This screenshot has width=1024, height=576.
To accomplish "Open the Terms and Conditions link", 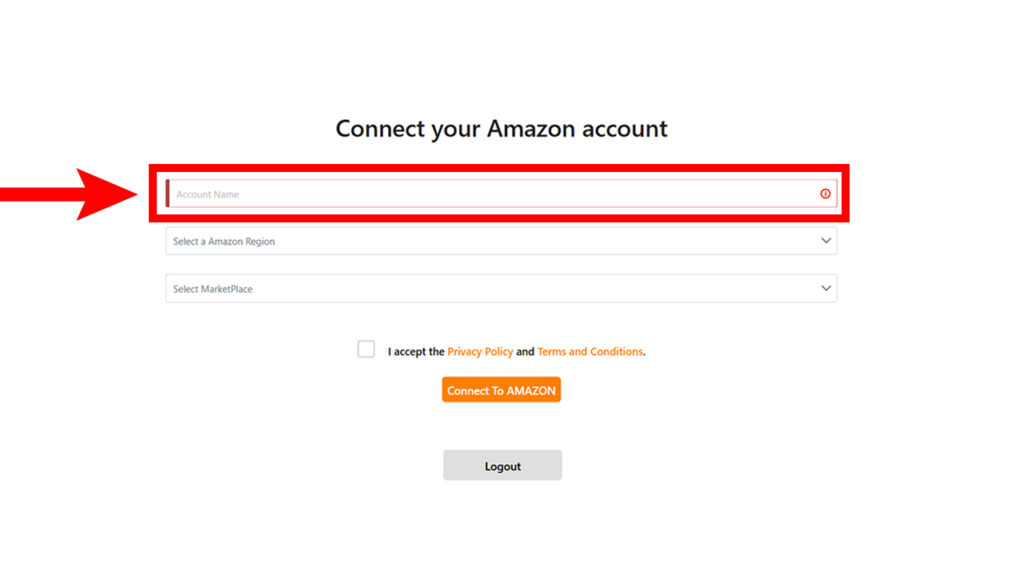I will click(x=590, y=351).
